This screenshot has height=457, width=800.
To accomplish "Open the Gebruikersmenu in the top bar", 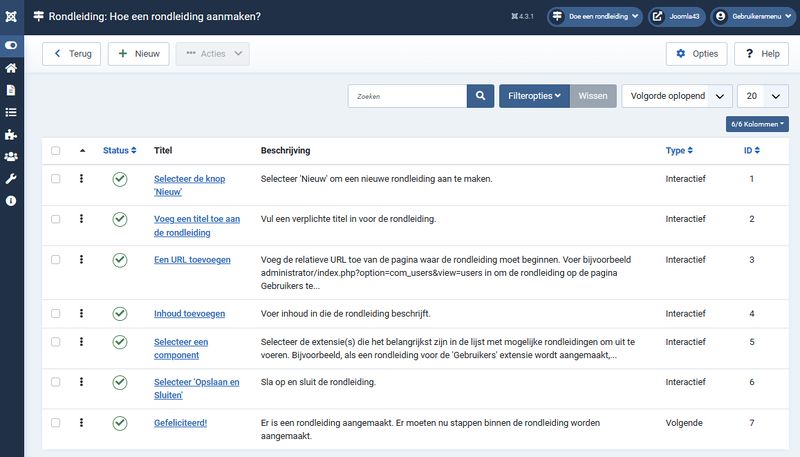I will 752,16.
